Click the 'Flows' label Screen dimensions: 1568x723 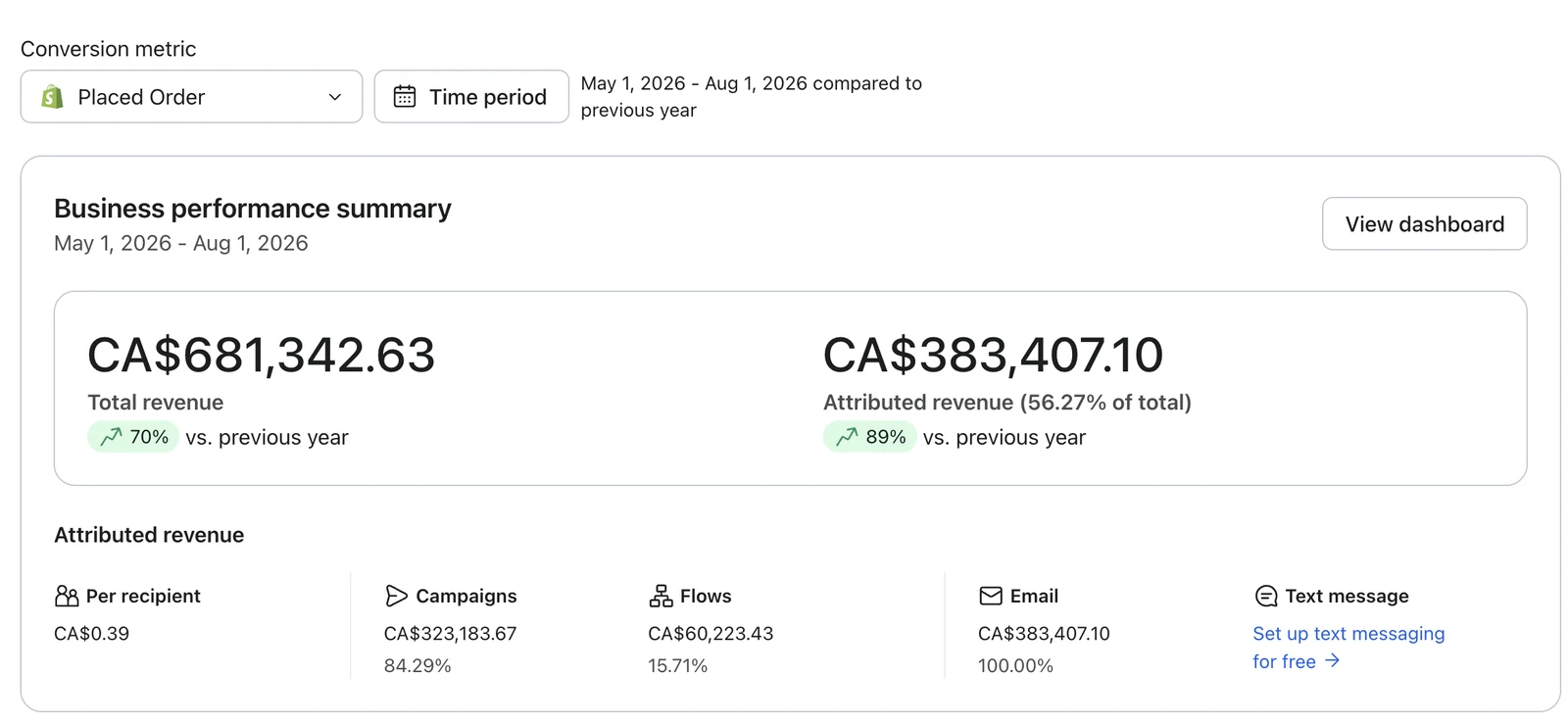706,596
